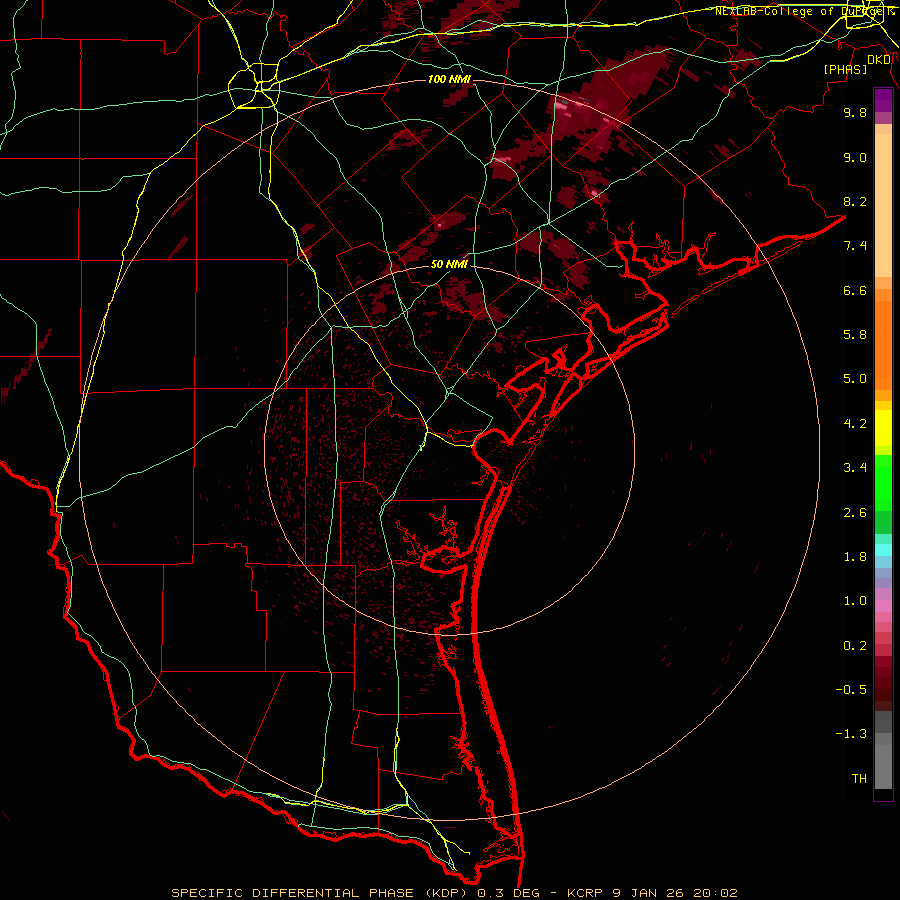Click the 7.4 legend value
This screenshot has width=900, height=900.
coord(855,246)
